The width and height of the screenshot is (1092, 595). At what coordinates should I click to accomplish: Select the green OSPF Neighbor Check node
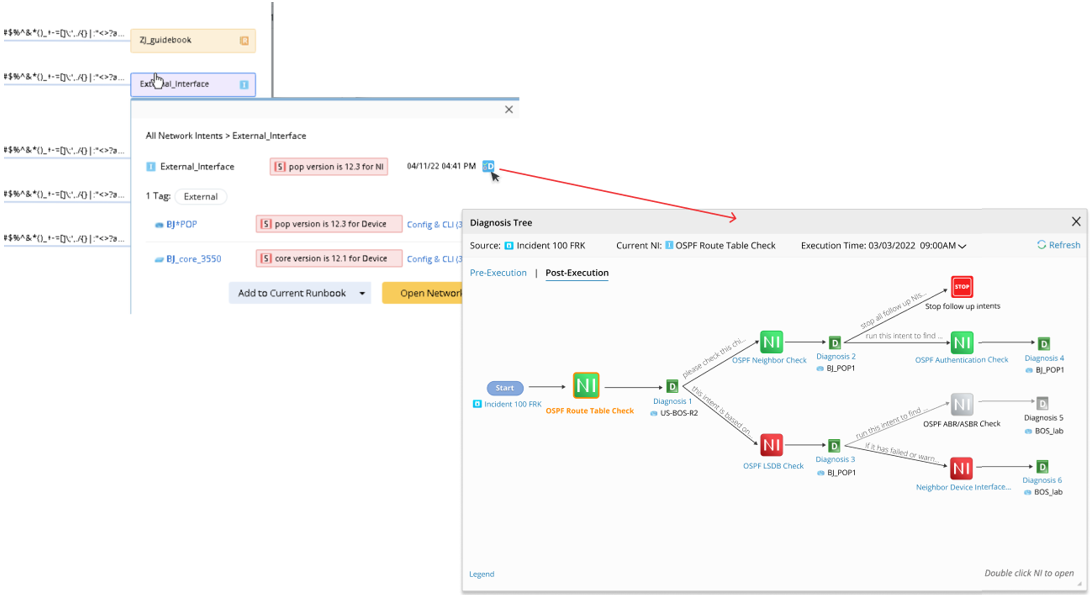point(771,342)
